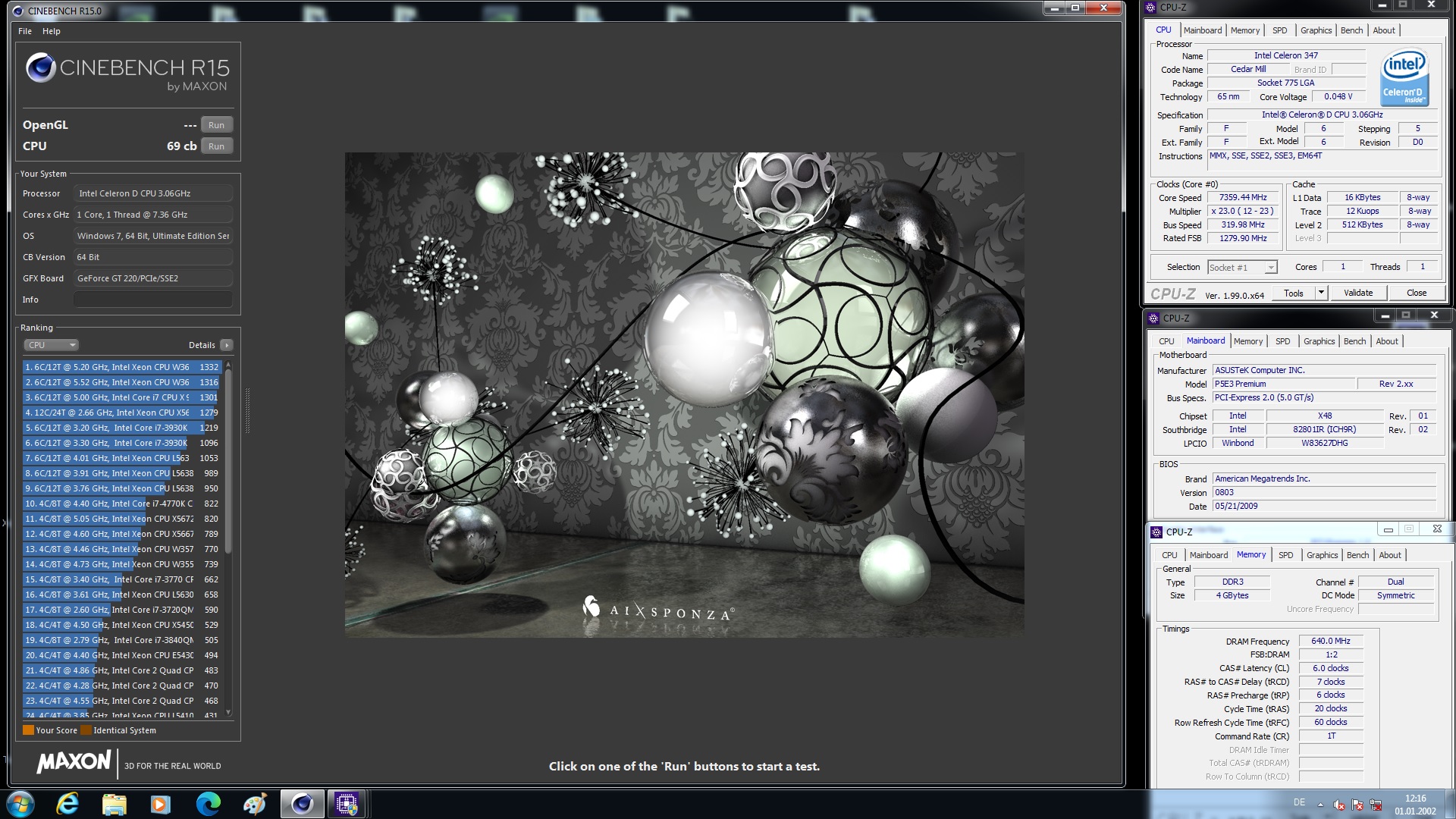This screenshot has height=819, width=1456.
Task: Select the CPU tab in the Mainboard CPU-Z window
Action: click(1166, 341)
